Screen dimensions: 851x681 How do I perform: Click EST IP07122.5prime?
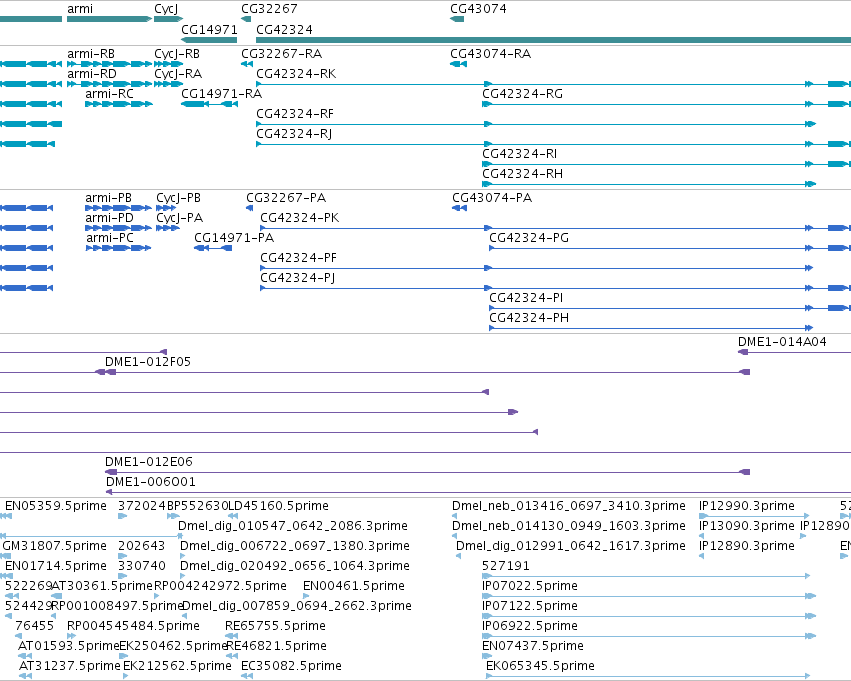[530, 607]
